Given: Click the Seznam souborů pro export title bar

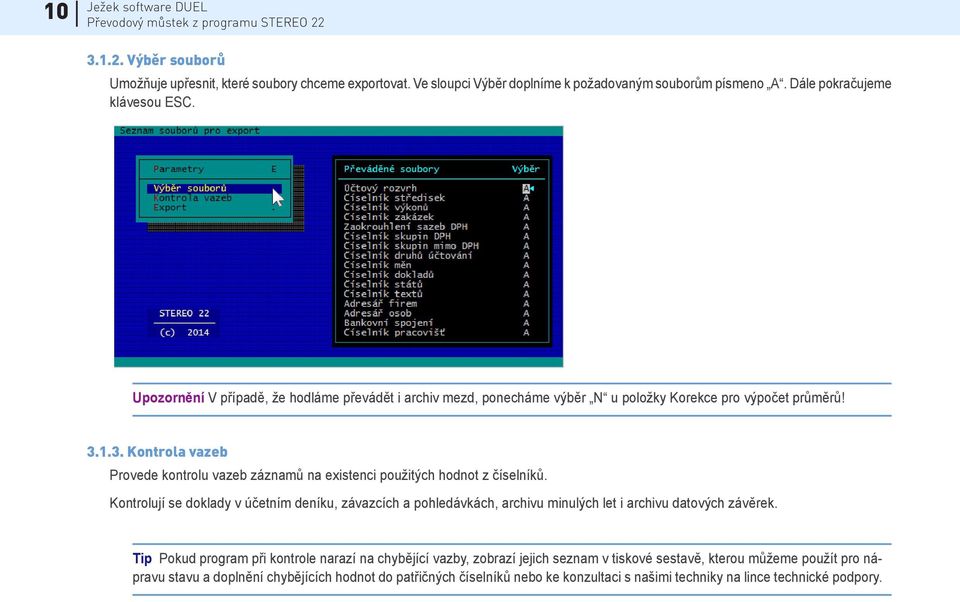Looking at the screenshot, I should (339, 131).
